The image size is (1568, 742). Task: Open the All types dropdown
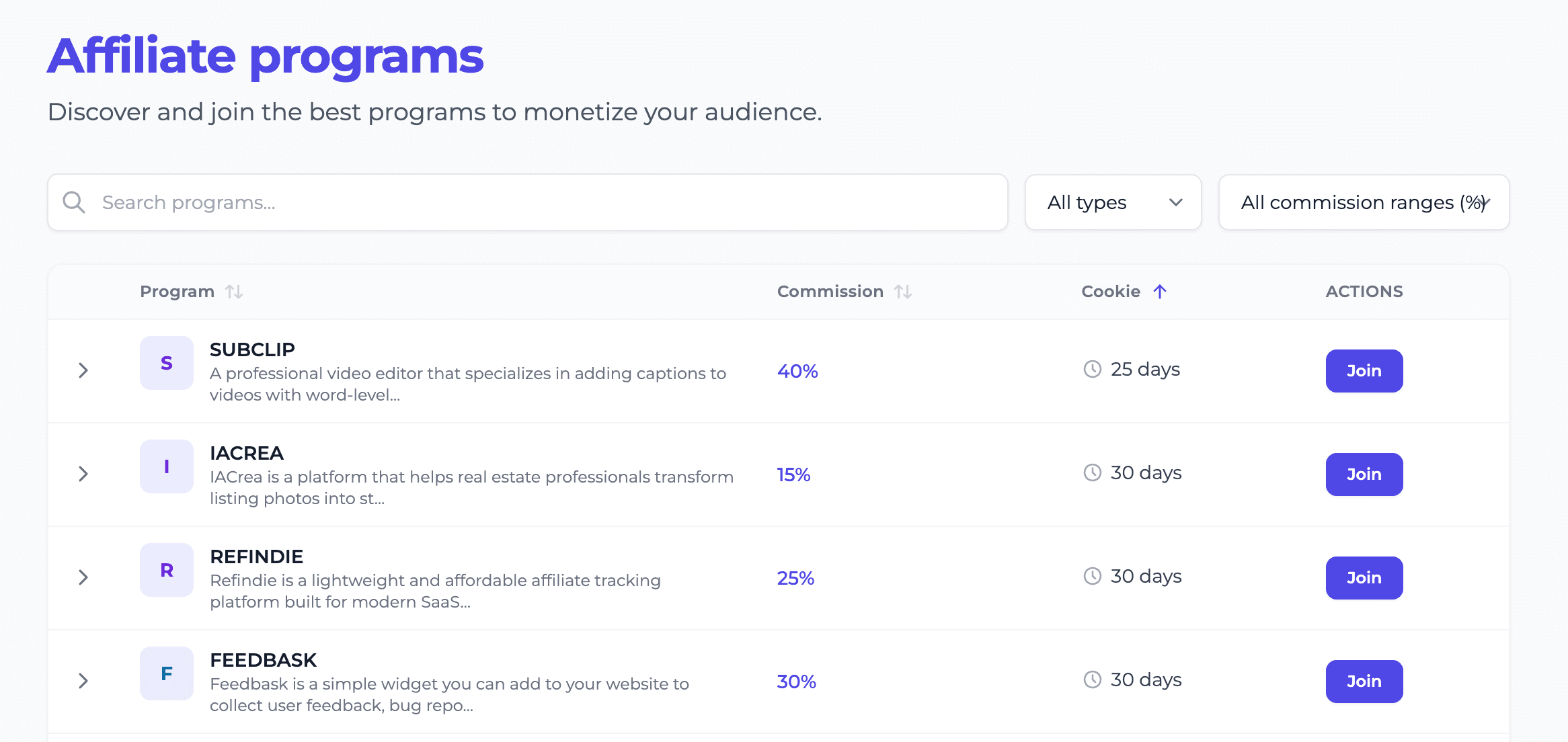(1113, 202)
